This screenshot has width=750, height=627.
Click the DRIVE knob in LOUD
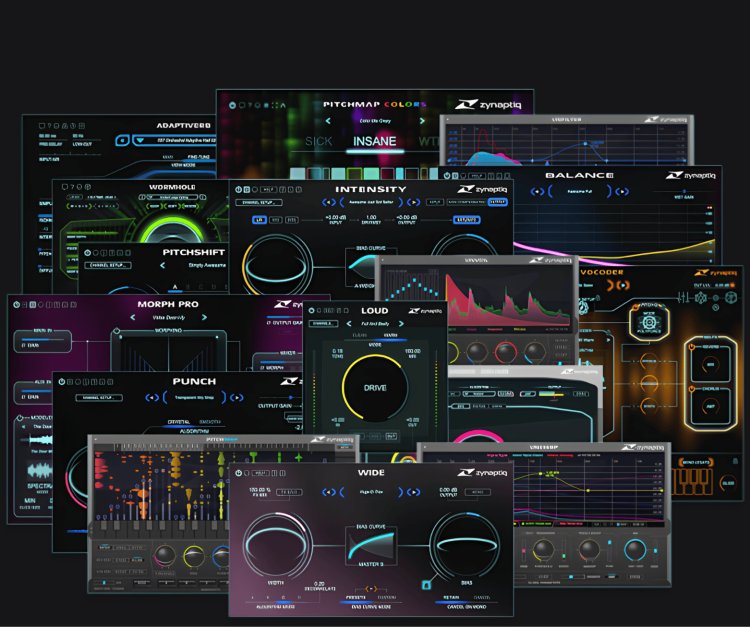tap(375, 387)
